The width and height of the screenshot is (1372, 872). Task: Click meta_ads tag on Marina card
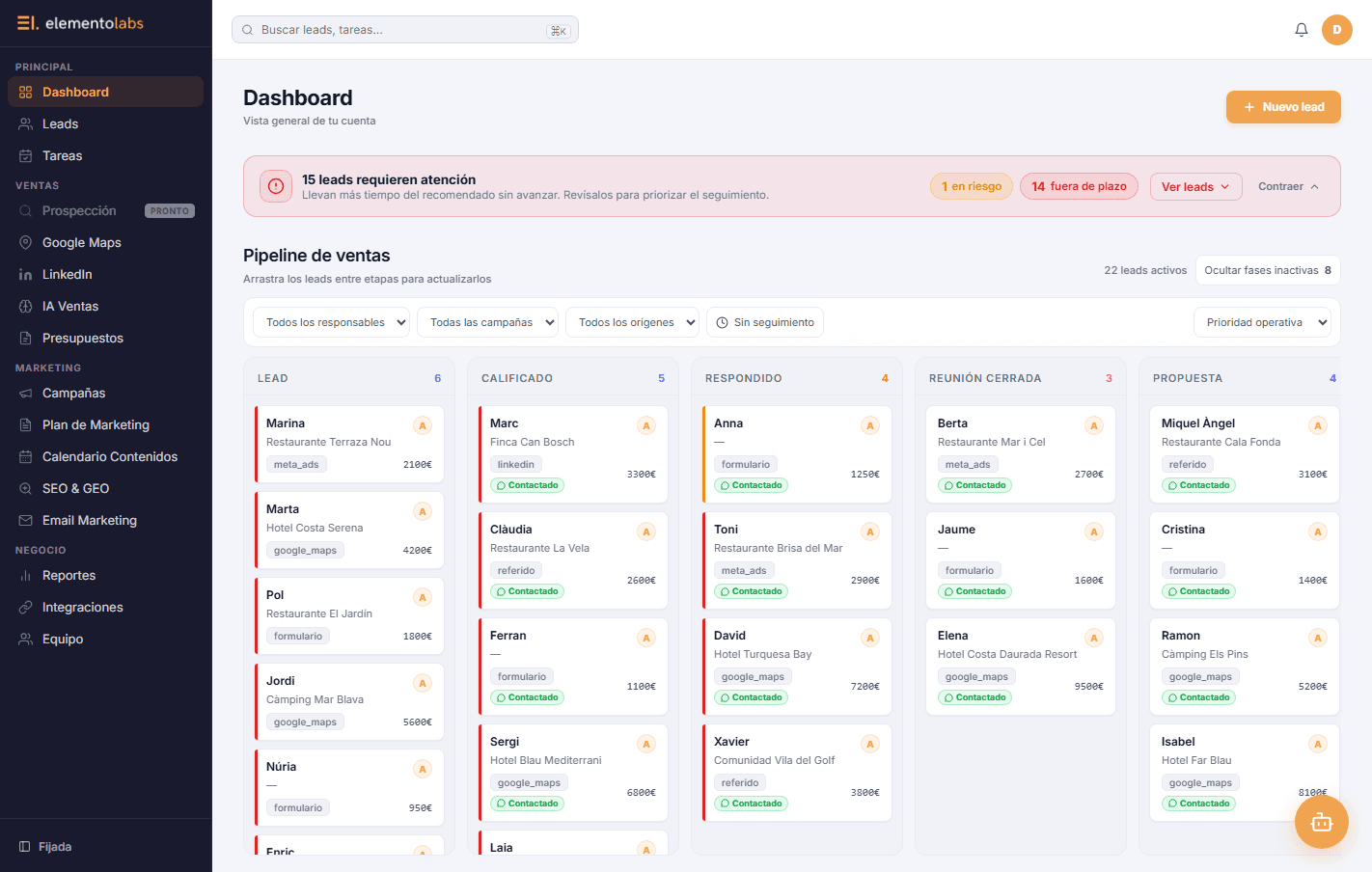tap(296, 465)
